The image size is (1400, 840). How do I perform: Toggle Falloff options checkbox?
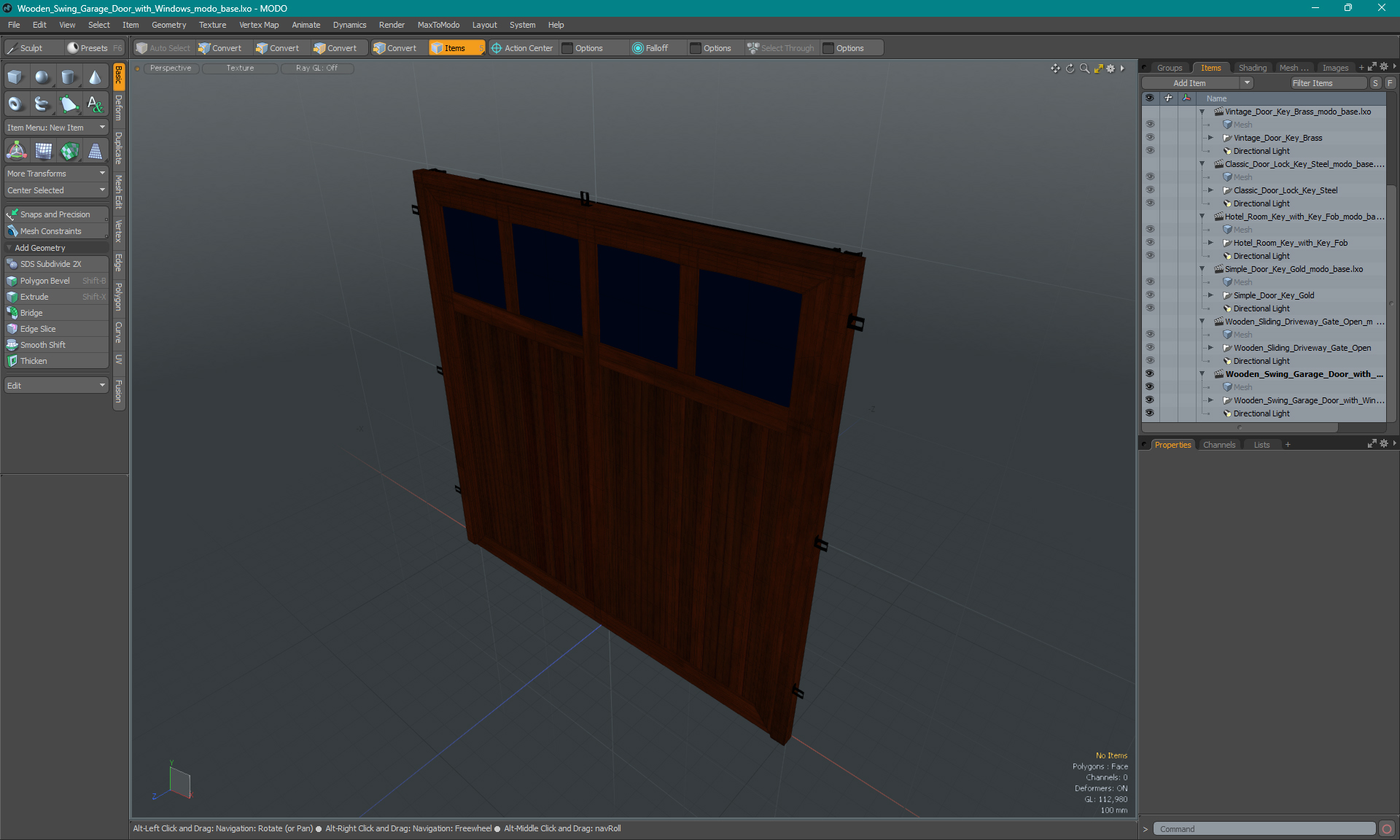pyautogui.click(x=696, y=48)
